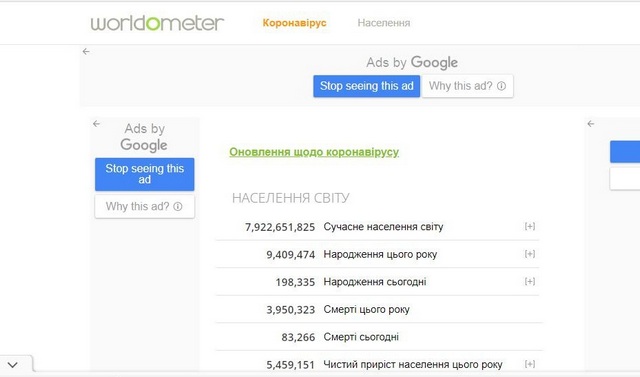Expand details for Чистий приріст населення
The width and height of the screenshot is (640, 377).
point(530,364)
